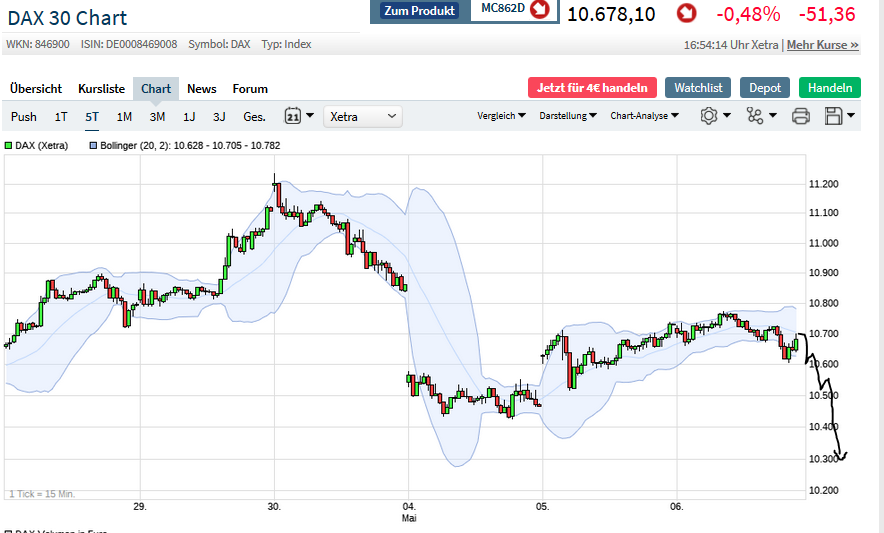The image size is (884, 533).
Task: Select the 1J time range
Action: (x=189, y=117)
